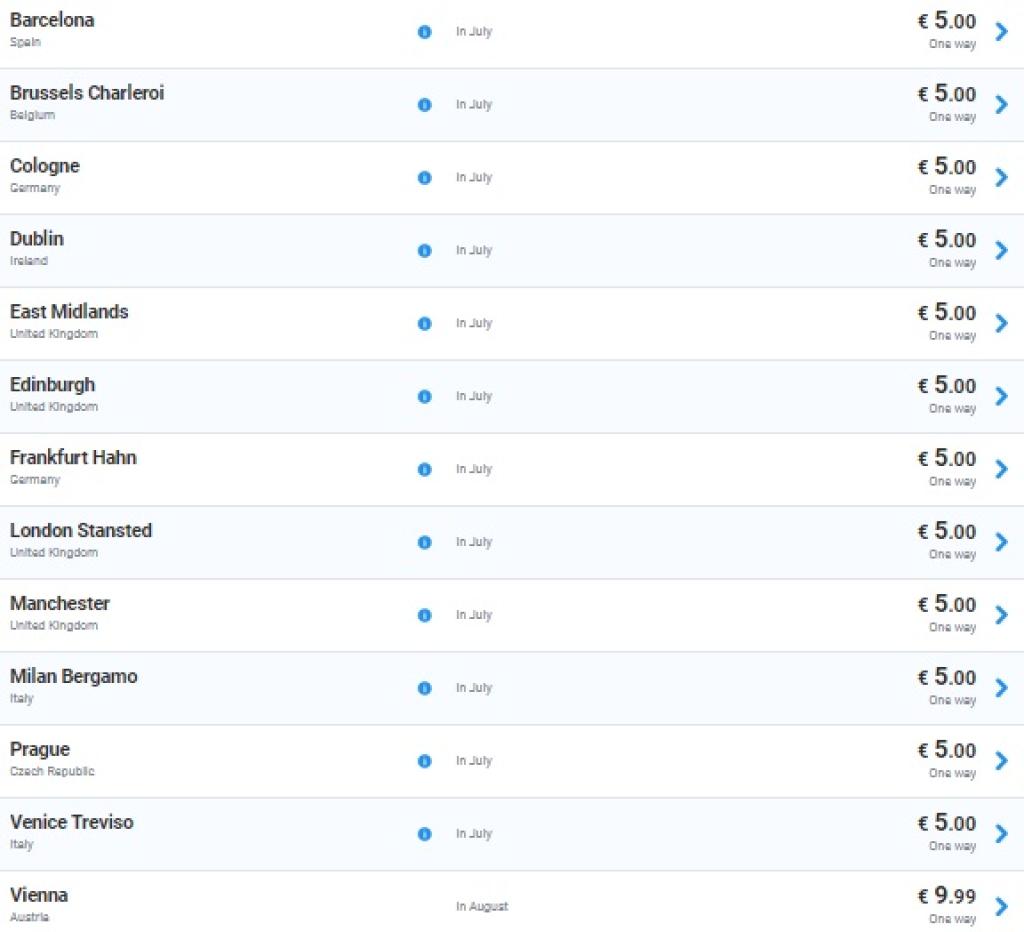Open Frankfurt Hahn info icon
Viewport: 1024px width, 932px height.
(x=424, y=470)
